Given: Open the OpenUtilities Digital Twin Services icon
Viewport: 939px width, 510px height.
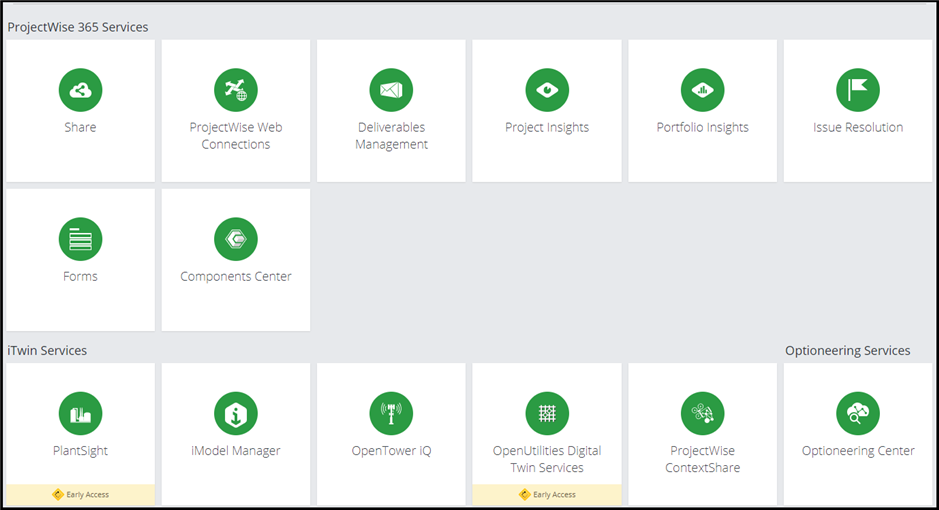Looking at the screenshot, I should (x=547, y=414).
